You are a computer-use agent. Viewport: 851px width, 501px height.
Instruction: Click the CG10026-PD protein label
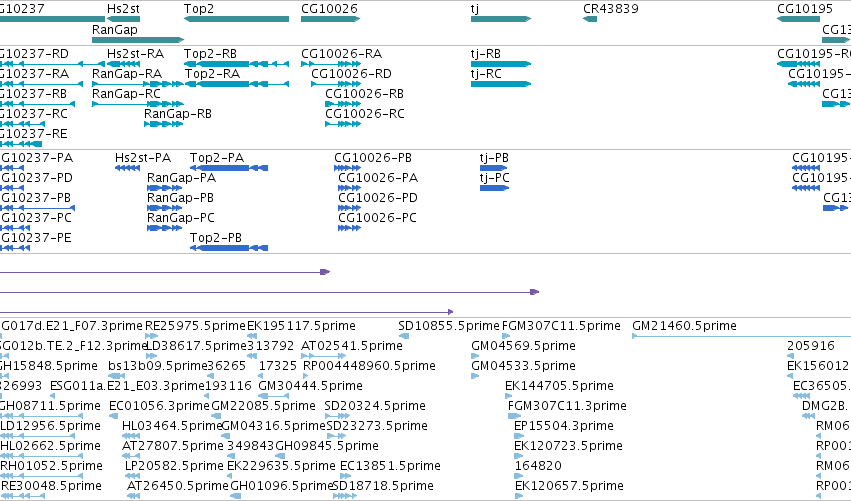coord(378,198)
